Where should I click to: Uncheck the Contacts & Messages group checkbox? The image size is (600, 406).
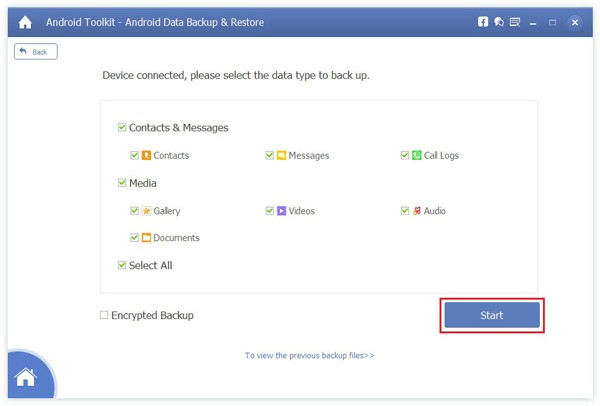tap(122, 127)
